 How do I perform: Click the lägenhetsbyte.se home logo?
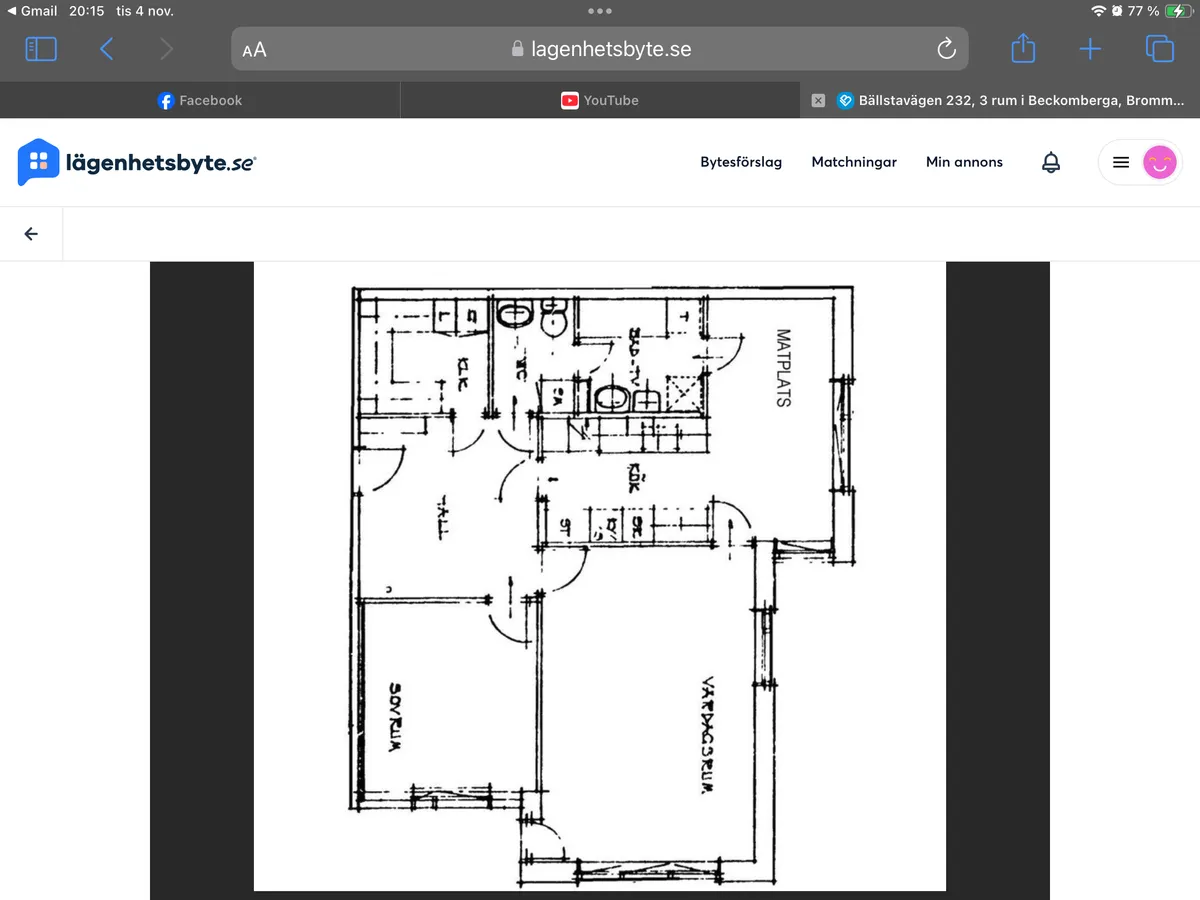pyautogui.click(x=137, y=162)
